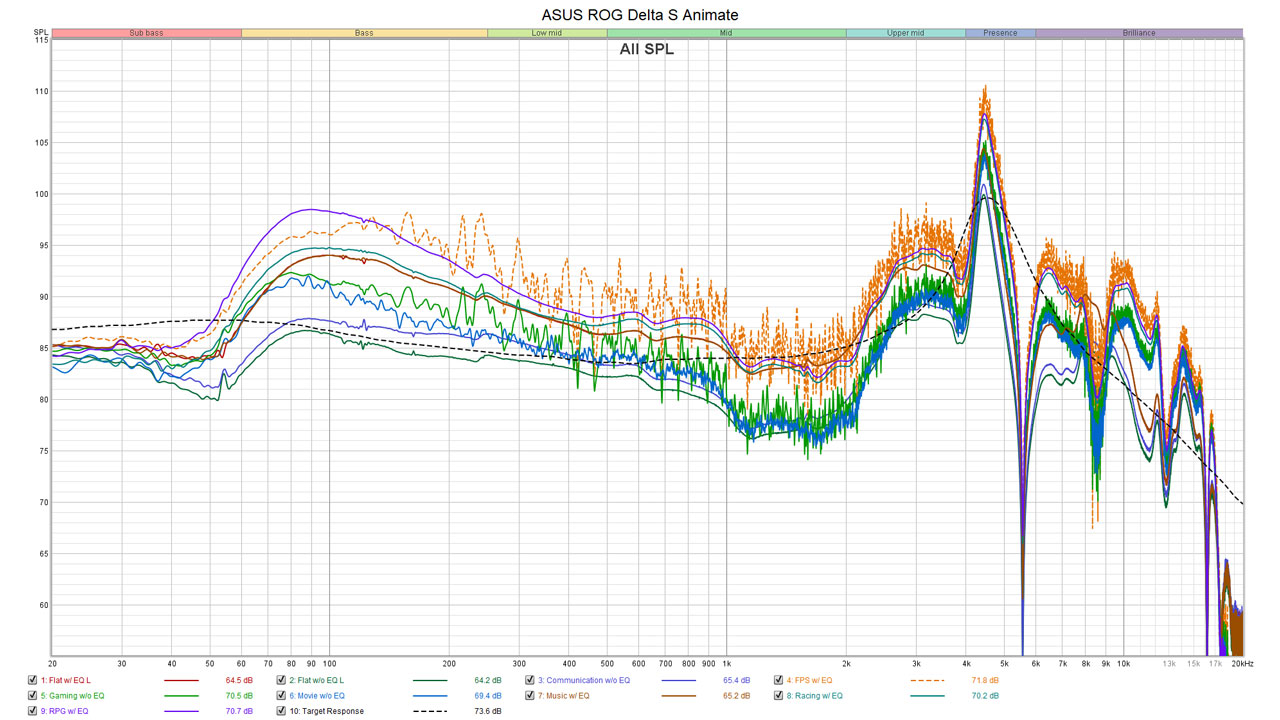Select the Upper mid band label

tap(905, 33)
